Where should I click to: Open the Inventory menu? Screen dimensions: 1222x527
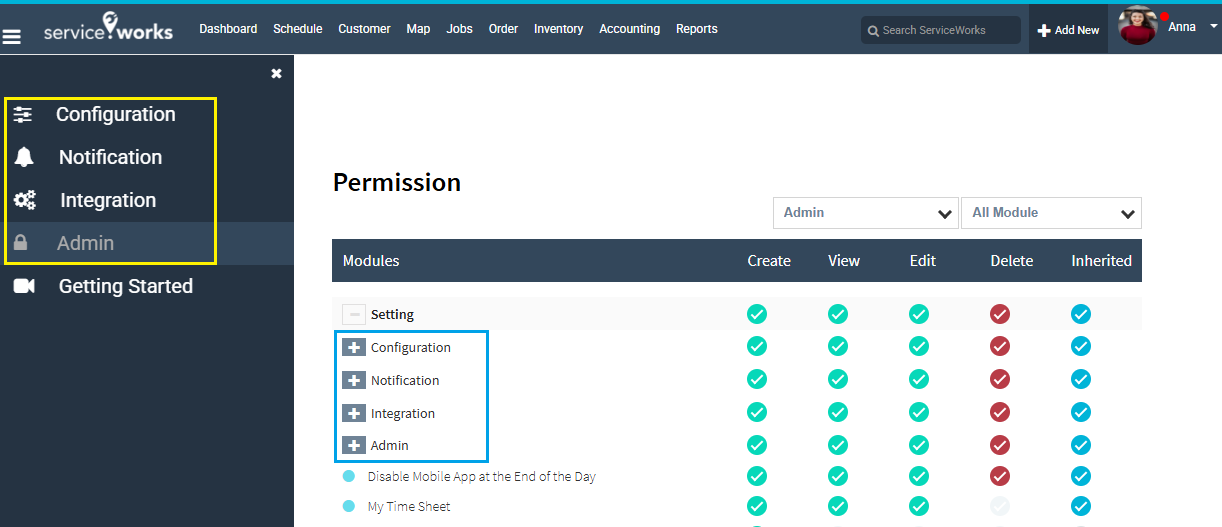click(x=558, y=29)
